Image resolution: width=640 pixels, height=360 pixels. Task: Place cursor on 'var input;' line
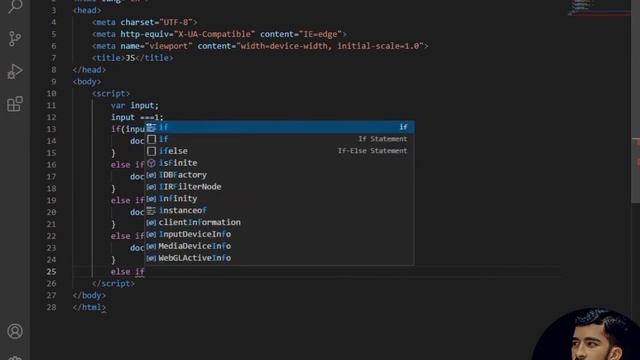(135, 105)
